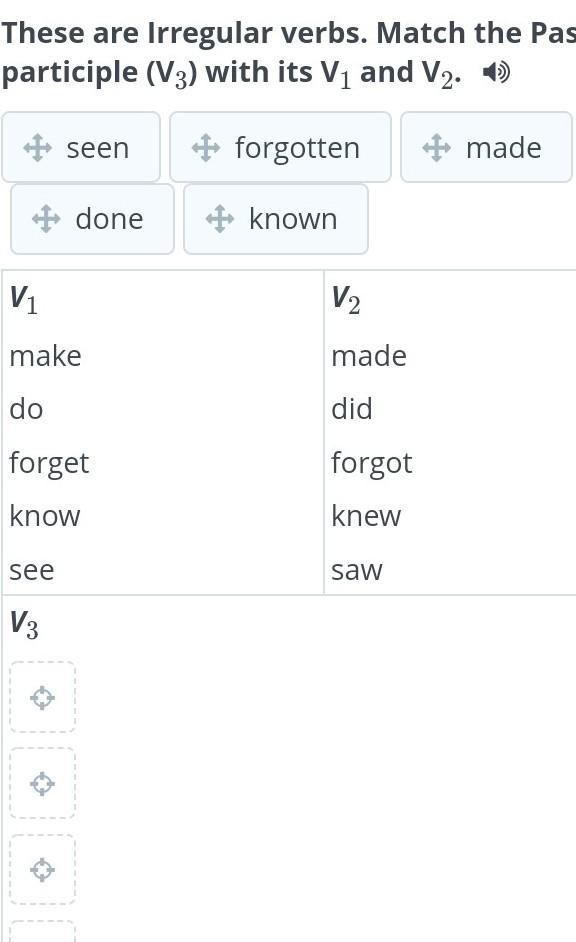Select the third V3 drop target icon
Screen dimensions: 576x942
[43, 869]
